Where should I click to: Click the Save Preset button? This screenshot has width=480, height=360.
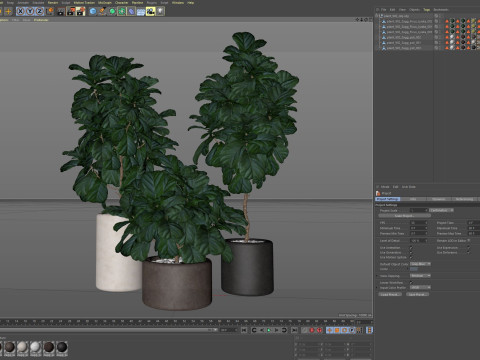pyautogui.click(x=417, y=294)
